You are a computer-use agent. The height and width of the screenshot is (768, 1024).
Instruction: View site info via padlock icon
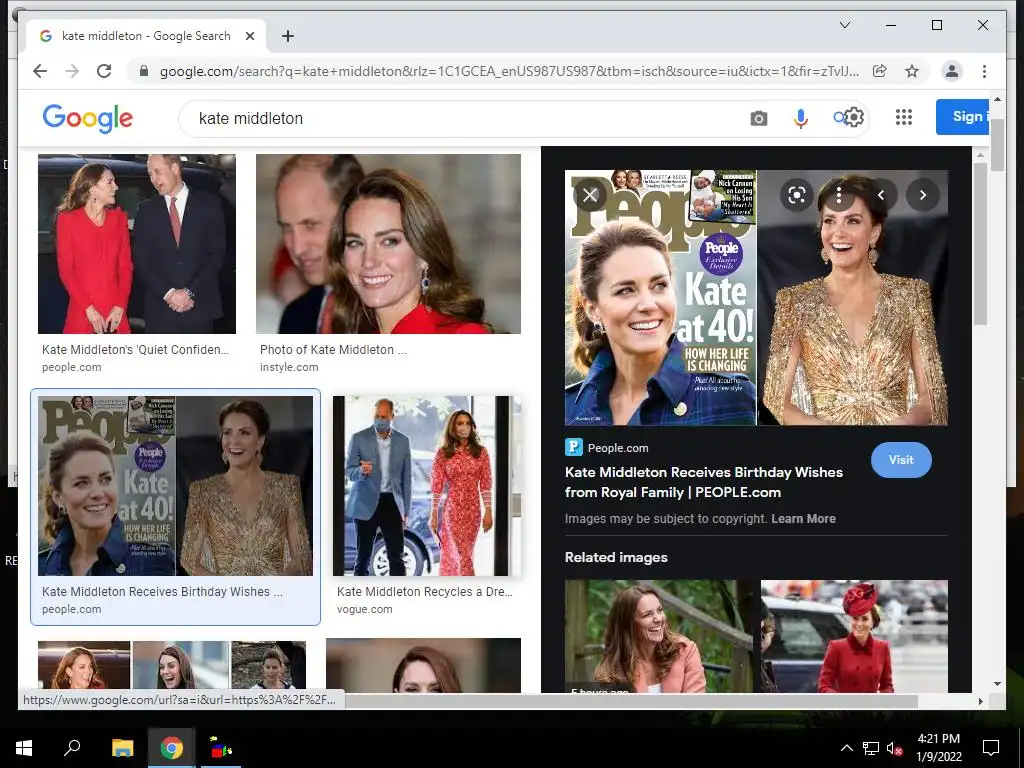pos(144,71)
